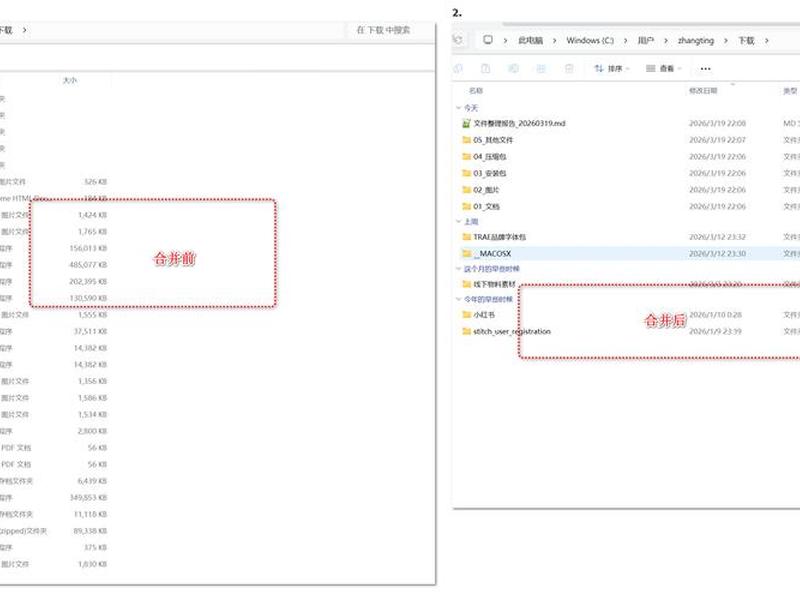Select folder name __MACOSX

492,253
